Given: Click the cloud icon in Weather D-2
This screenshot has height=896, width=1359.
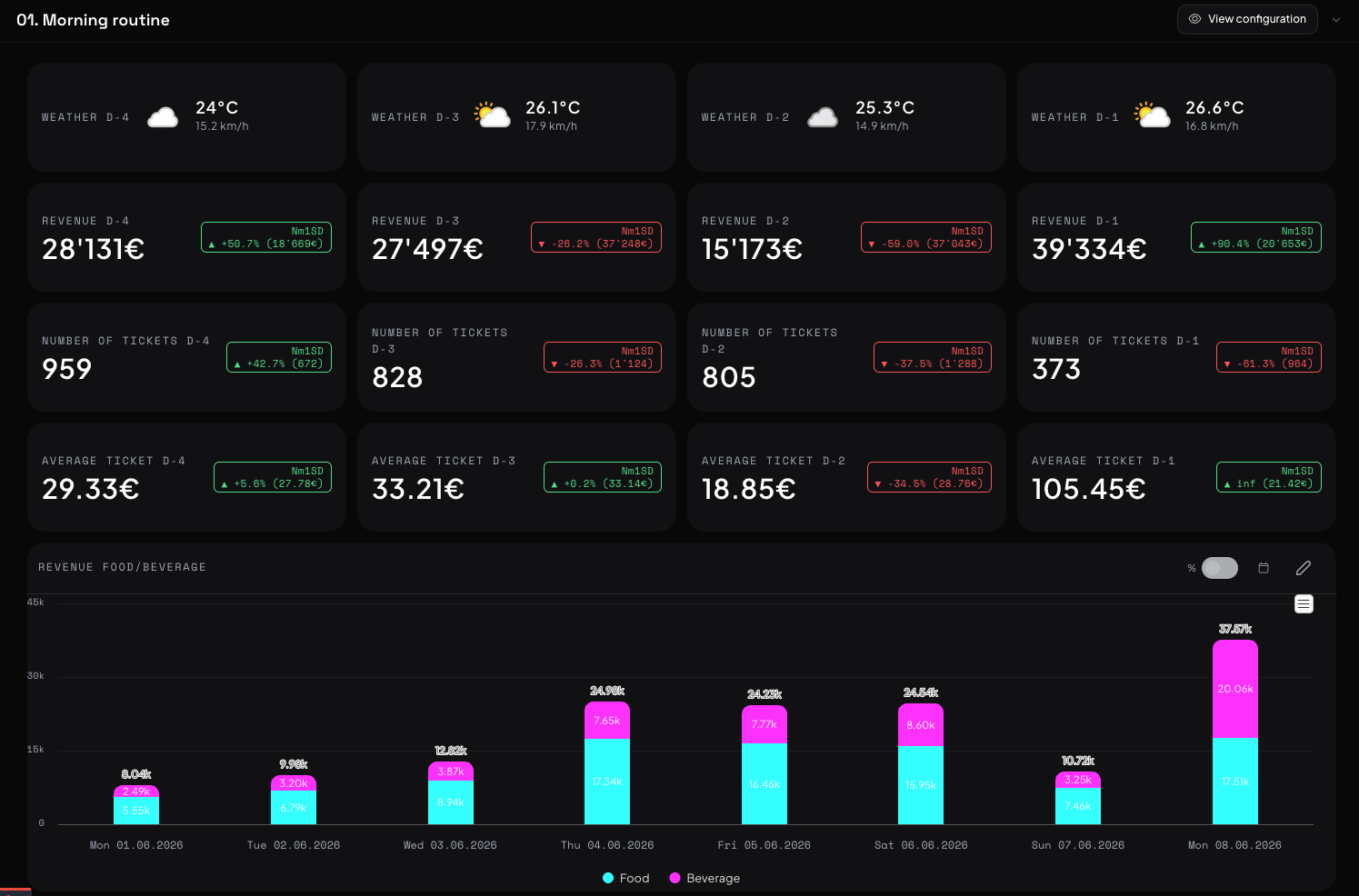Looking at the screenshot, I should 823,117.
